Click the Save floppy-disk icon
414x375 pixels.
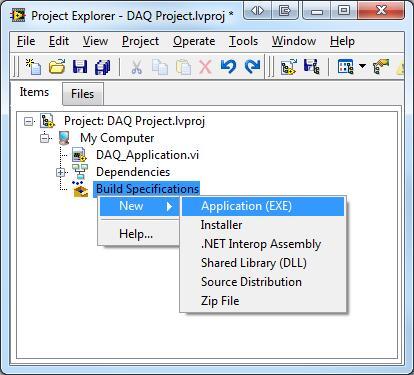tap(80, 66)
